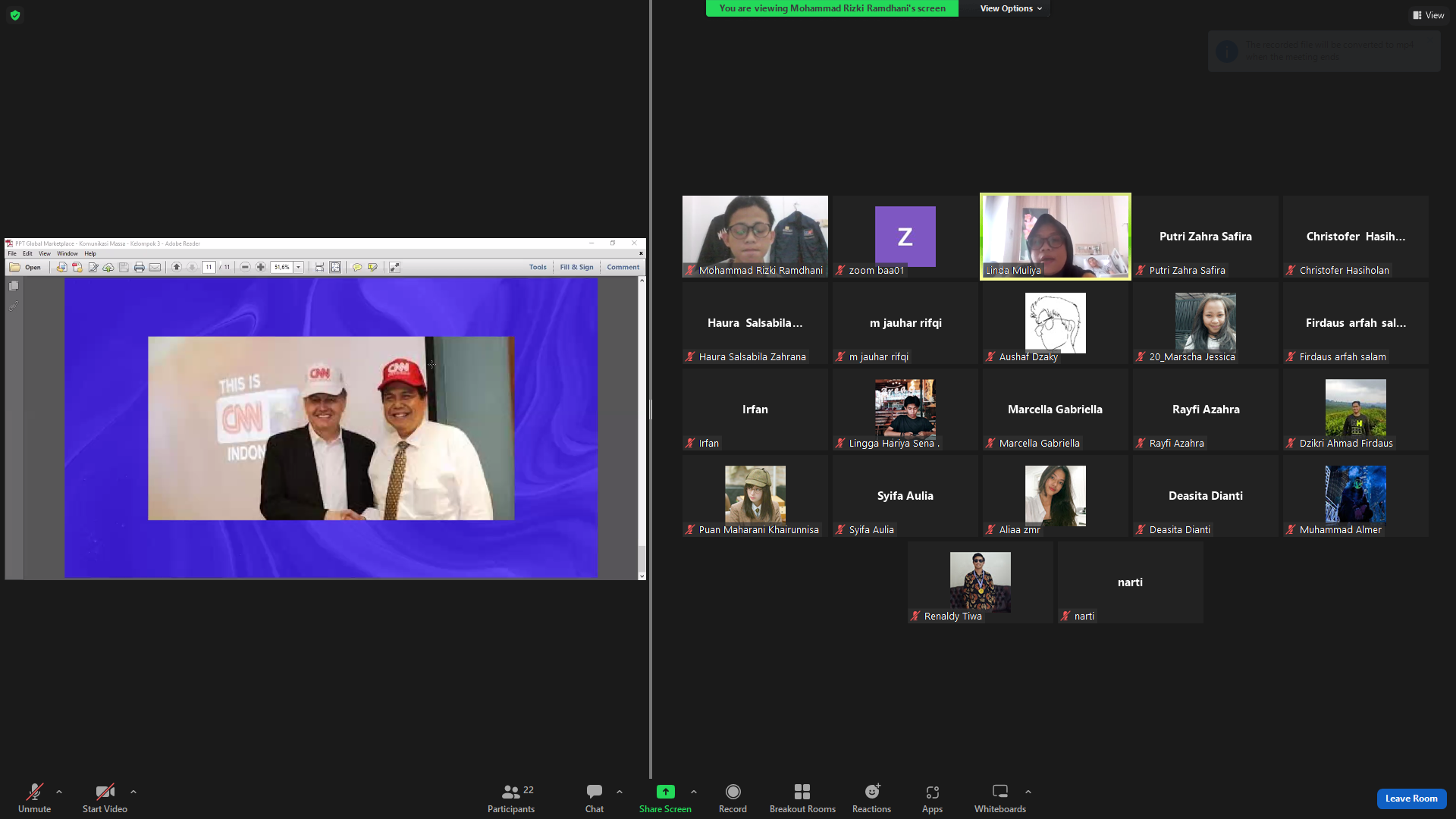The width and height of the screenshot is (1456, 819).
Task: Click the fit full page icon
Action: pos(335,267)
